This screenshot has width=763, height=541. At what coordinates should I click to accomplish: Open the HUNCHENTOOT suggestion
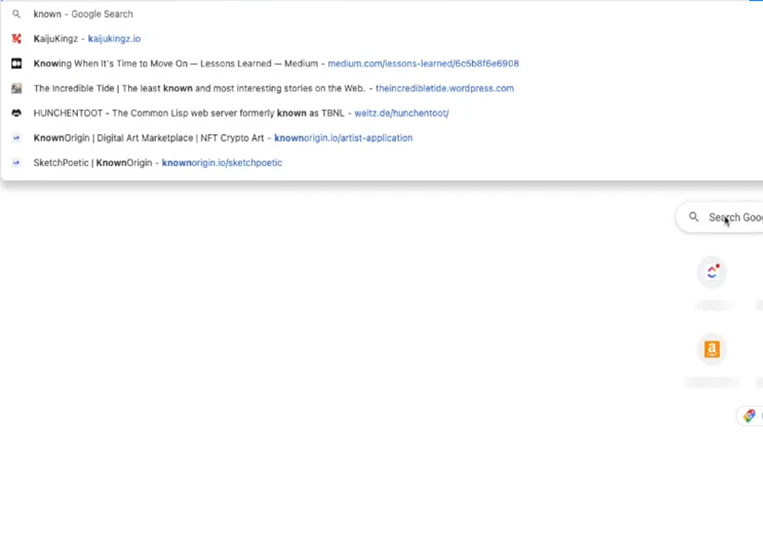(x=382, y=113)
